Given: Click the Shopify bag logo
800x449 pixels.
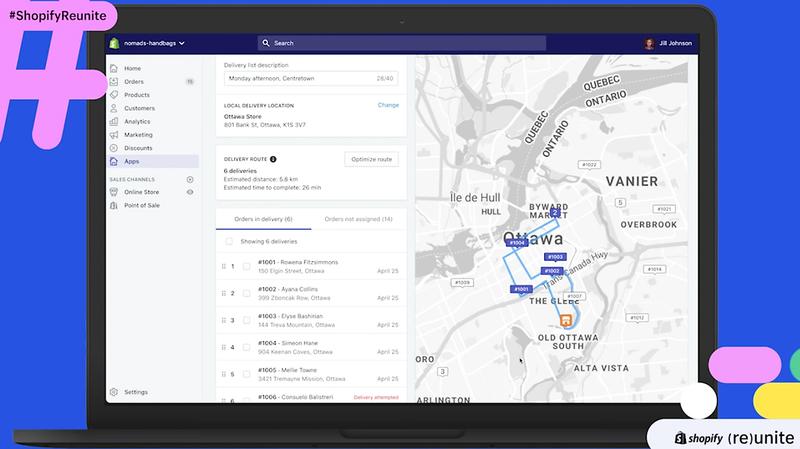Looking at the screenshot, I should tap(114, 43).
